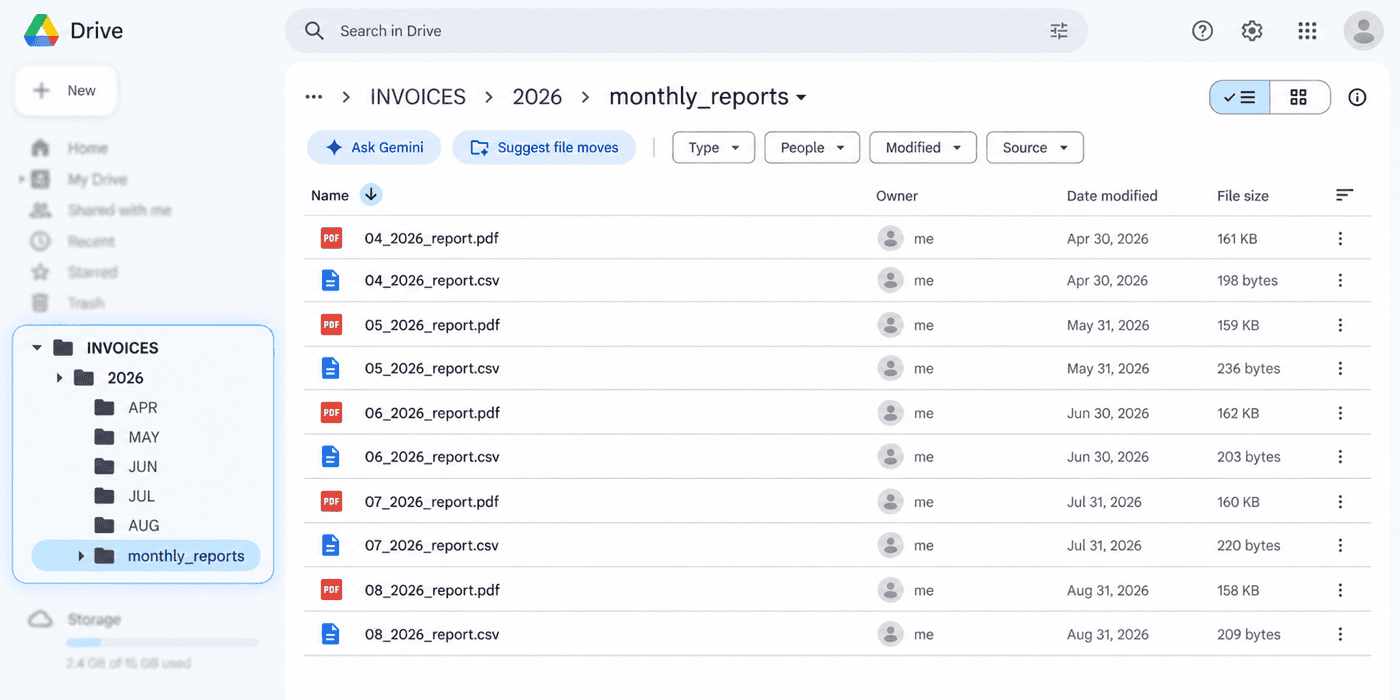
Task: Select file name 07_2026_report.csv
Action: click(432, 546)
